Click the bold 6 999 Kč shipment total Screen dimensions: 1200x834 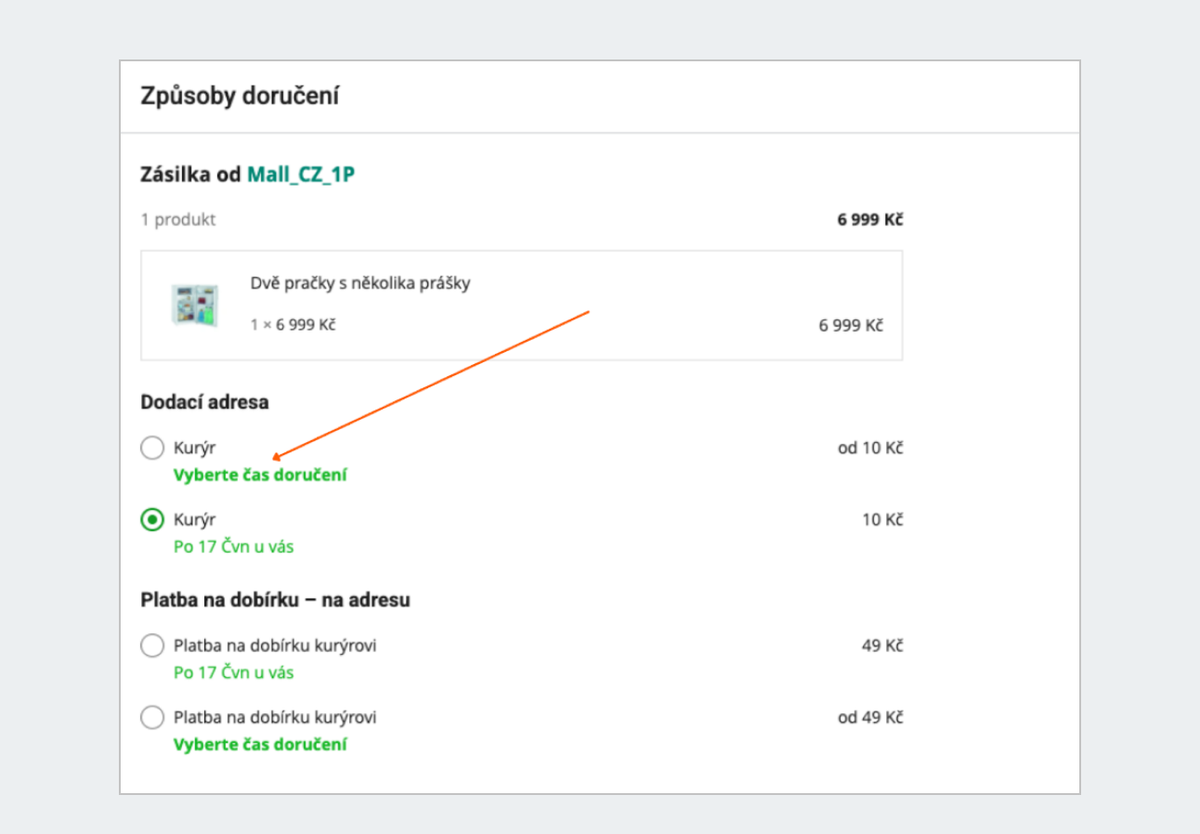(x=870, y=220)
